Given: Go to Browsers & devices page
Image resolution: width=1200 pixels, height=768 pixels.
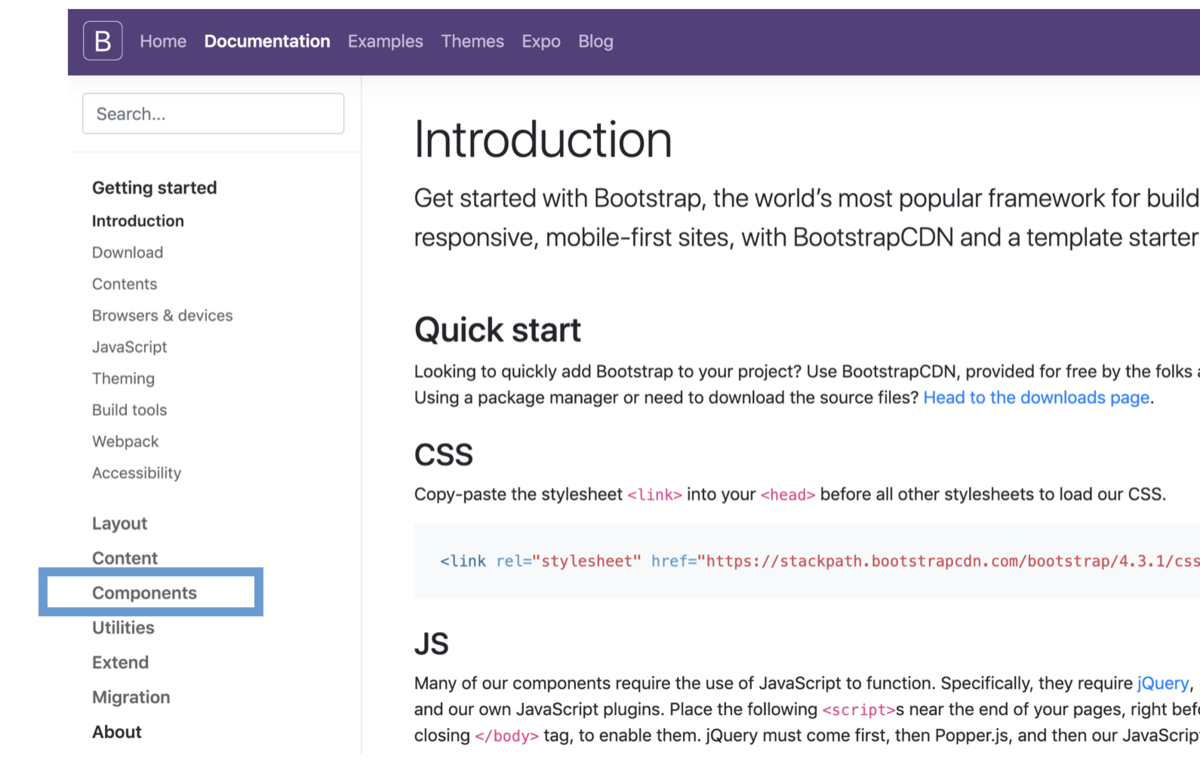Looking at the screenshot, I should (162, 315).
